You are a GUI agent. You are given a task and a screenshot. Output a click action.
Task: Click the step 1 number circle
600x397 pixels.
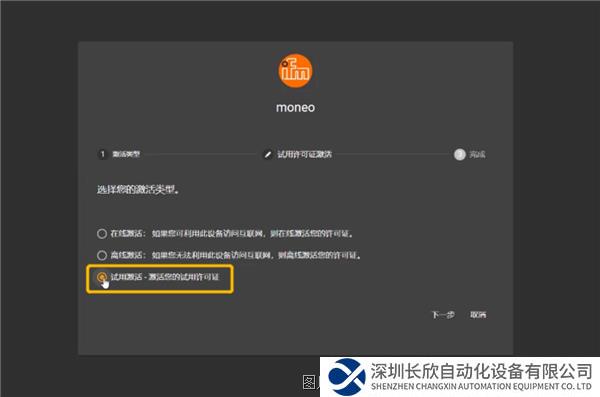[x=102, y=154]
